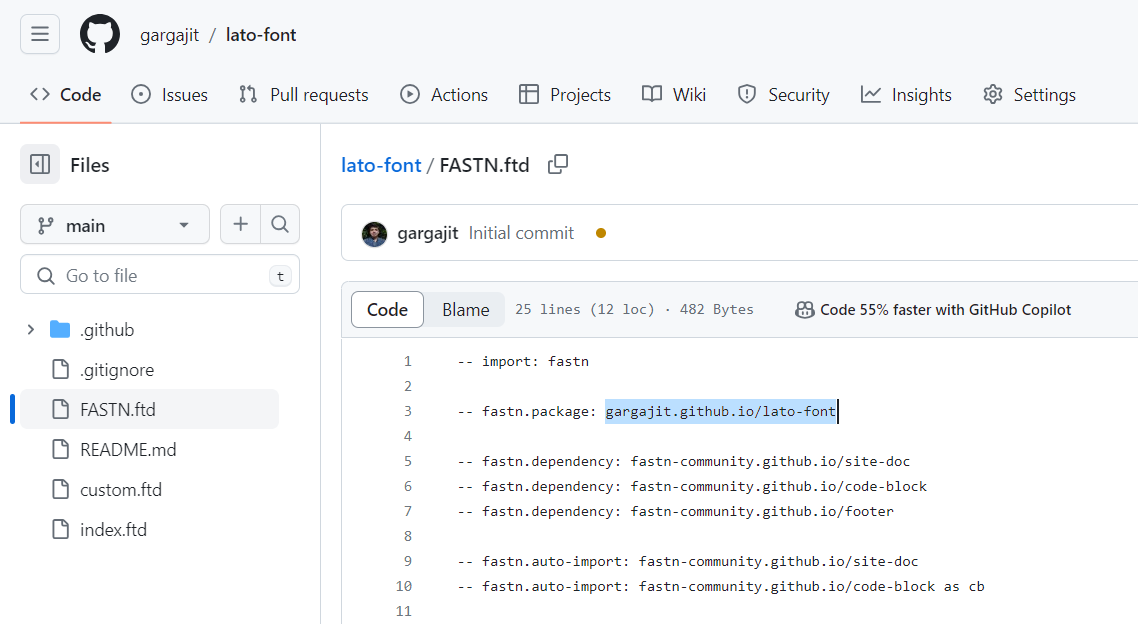
Task: Open the Pull requests tab
Action: click(303, 95)
